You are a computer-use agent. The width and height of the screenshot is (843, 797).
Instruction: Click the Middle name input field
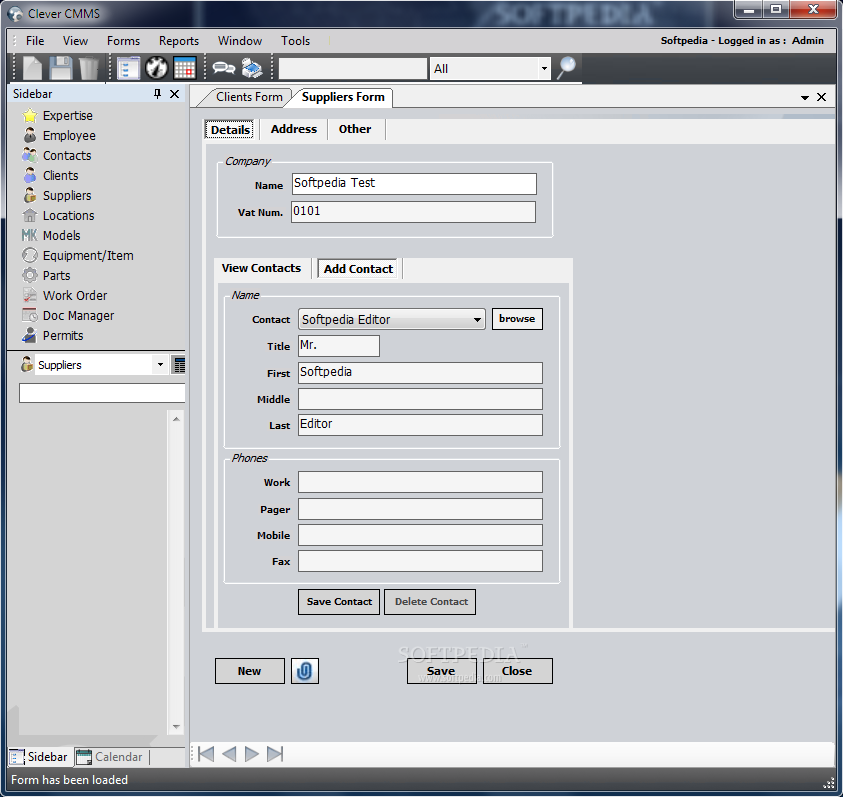[420, 399]
